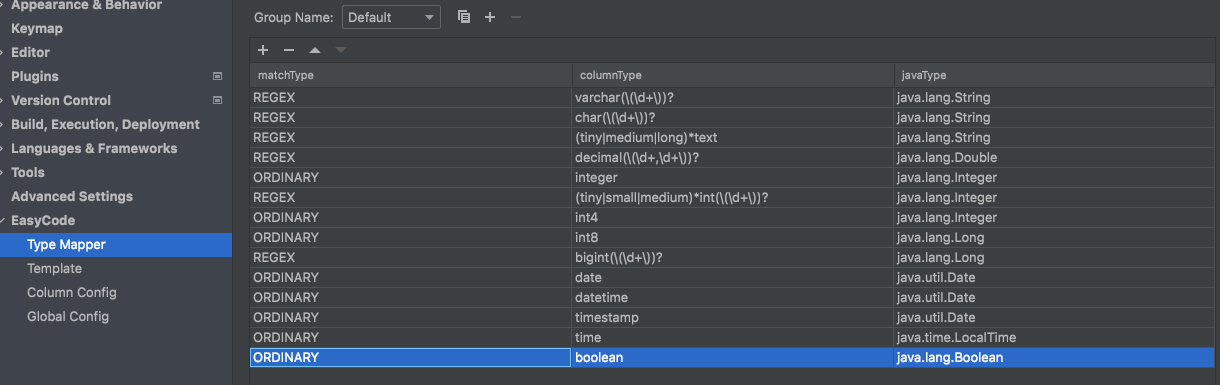Screen dimensions: 1220x385
Task: Sort by the columnType header
Action: pos(732,75)
